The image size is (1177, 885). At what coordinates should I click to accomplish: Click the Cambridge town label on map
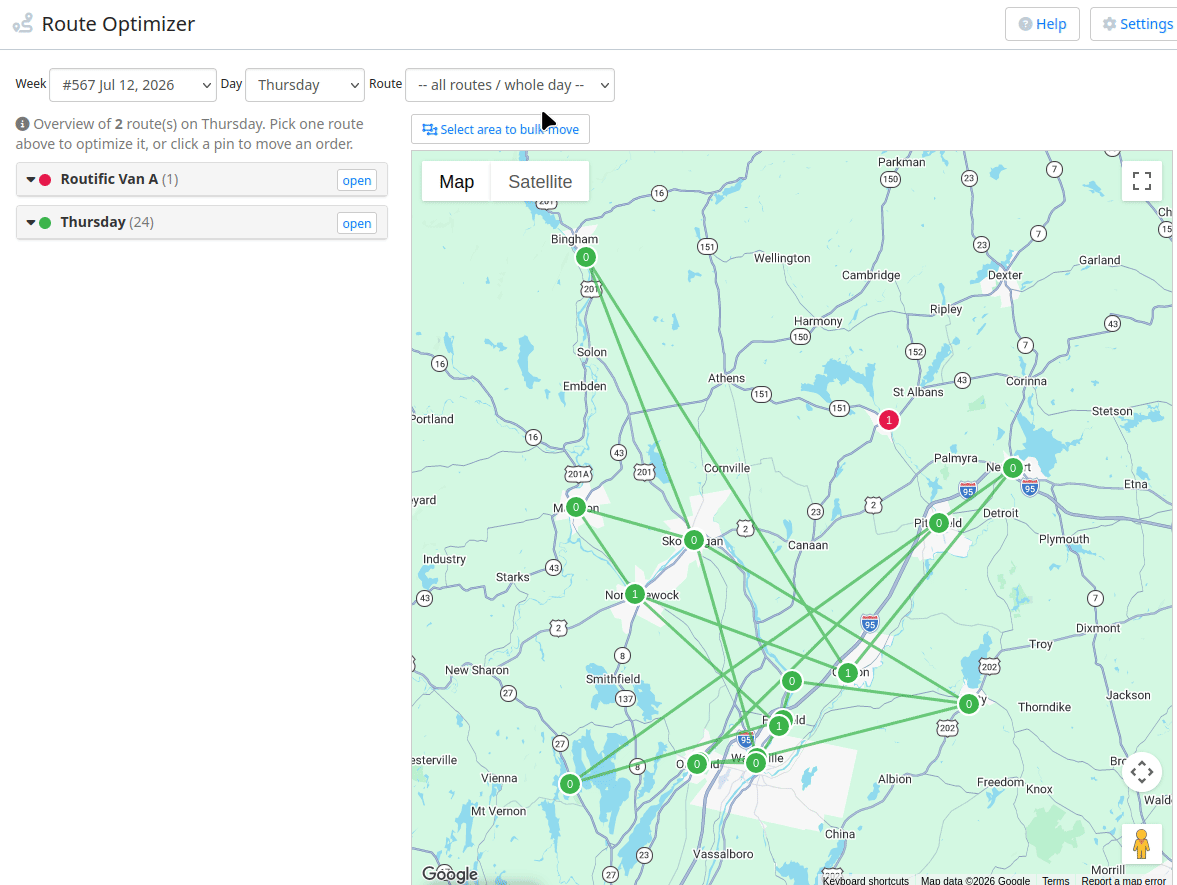[871, 275]
